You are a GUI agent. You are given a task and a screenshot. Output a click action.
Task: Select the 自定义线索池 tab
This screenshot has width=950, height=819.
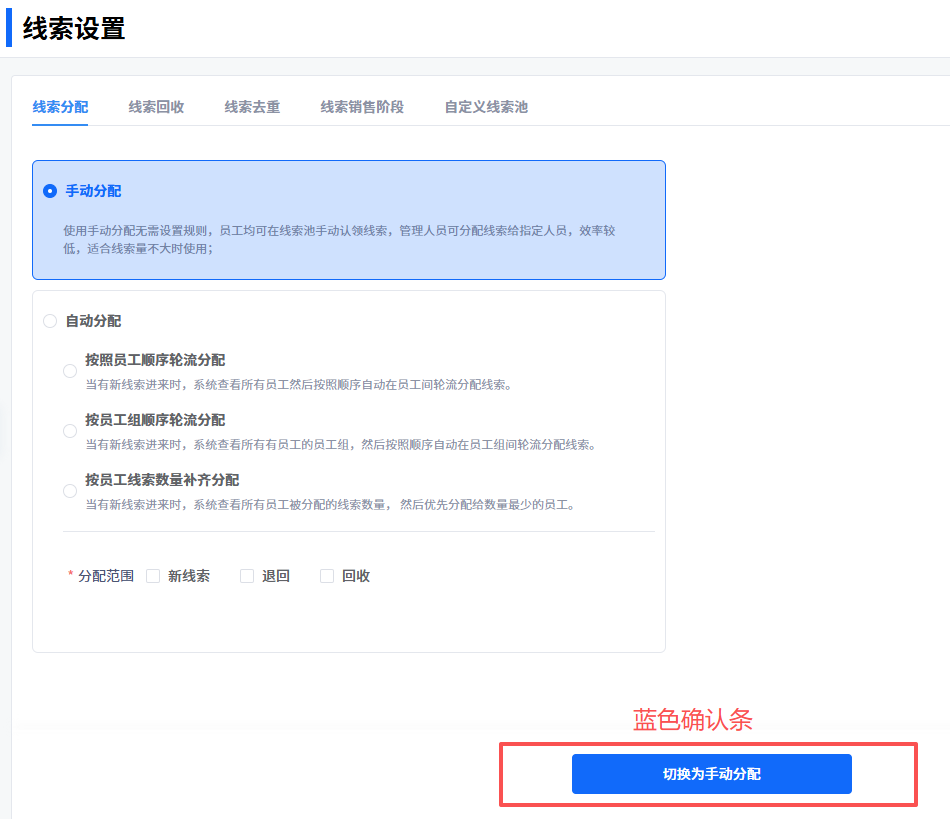tap(486, 107)
